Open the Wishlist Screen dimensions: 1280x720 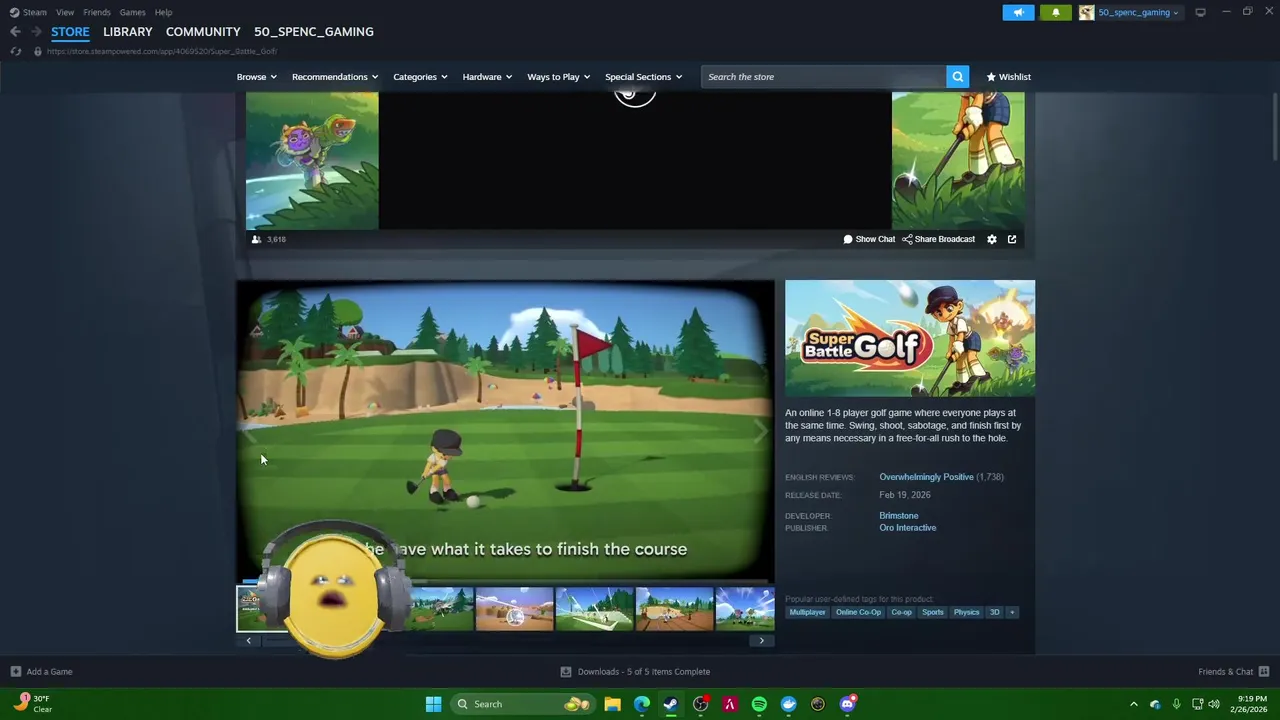1008,77
